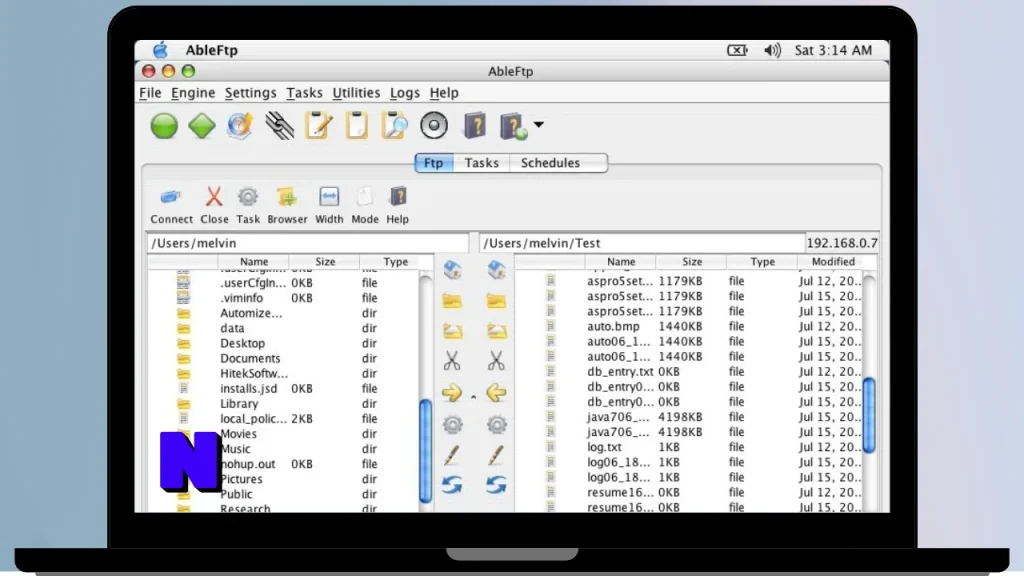Image resolution: width=1024 pixels, height=576 pixels.
Task: Select the log.txt remote file
Action: pos(690,447)
